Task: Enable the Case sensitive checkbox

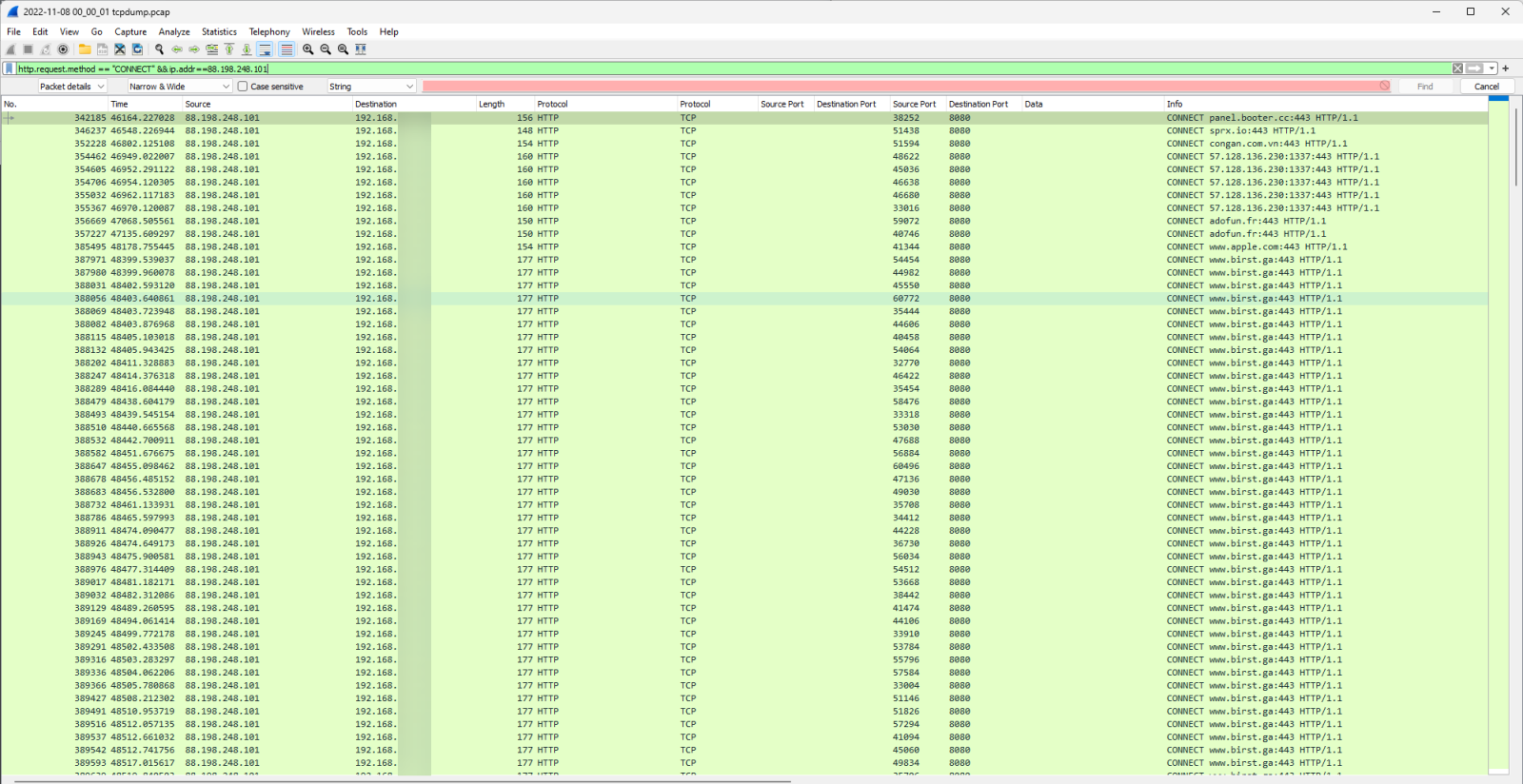Action: 243,87
